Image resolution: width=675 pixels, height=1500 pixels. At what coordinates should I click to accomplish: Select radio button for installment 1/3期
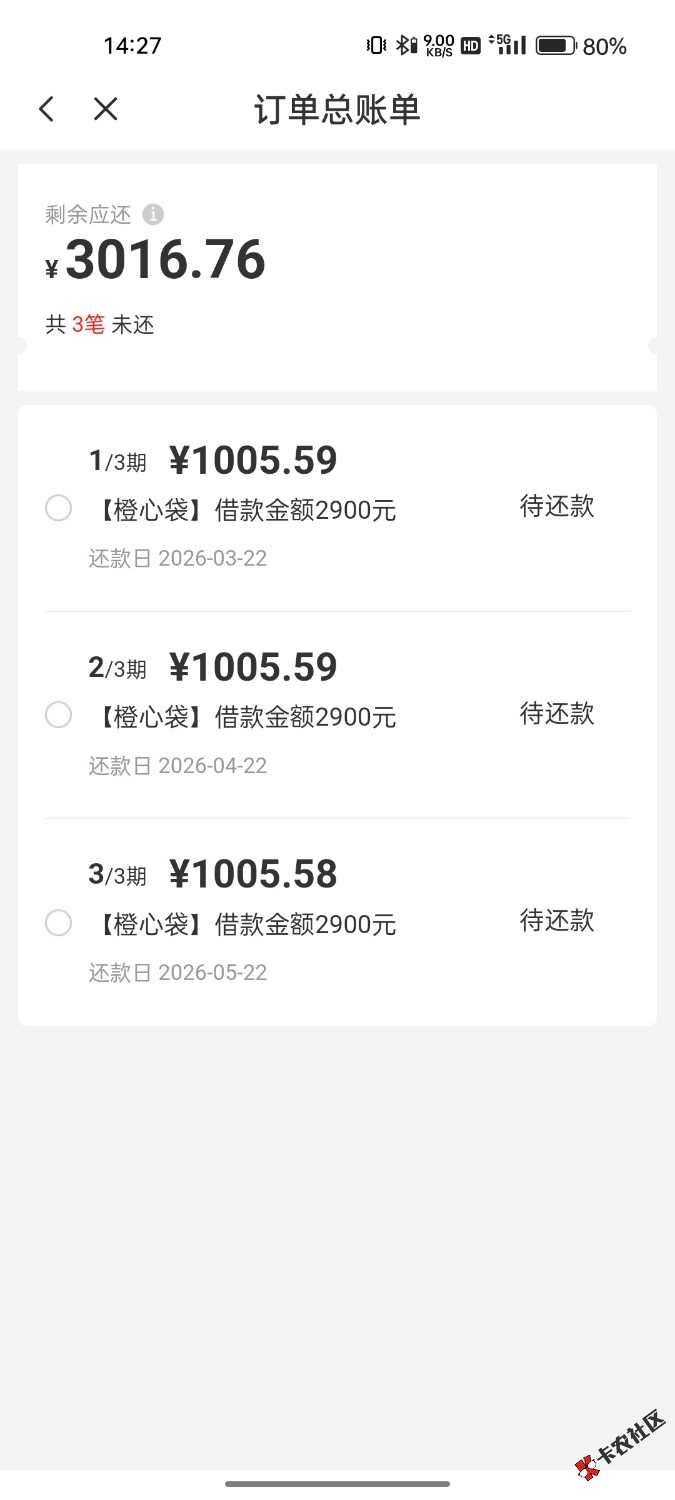(59, 509)
